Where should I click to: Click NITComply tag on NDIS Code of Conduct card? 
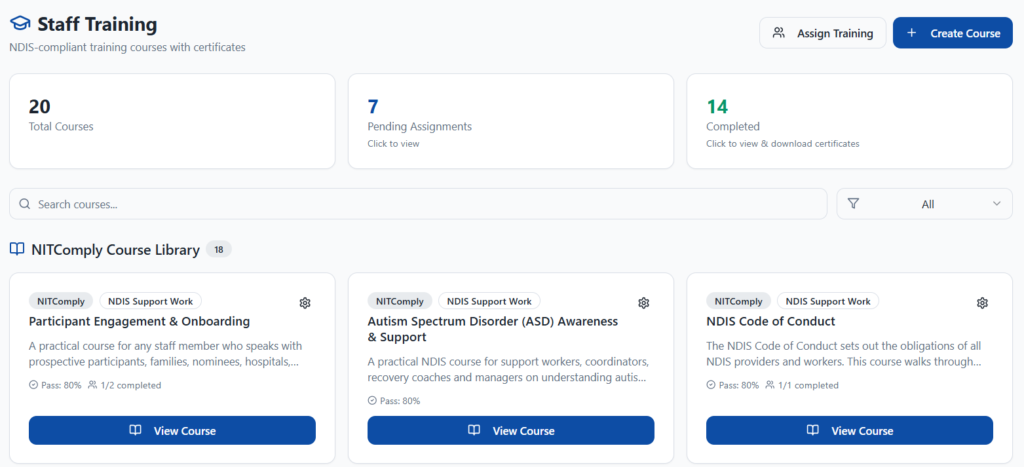pos(738,301)
